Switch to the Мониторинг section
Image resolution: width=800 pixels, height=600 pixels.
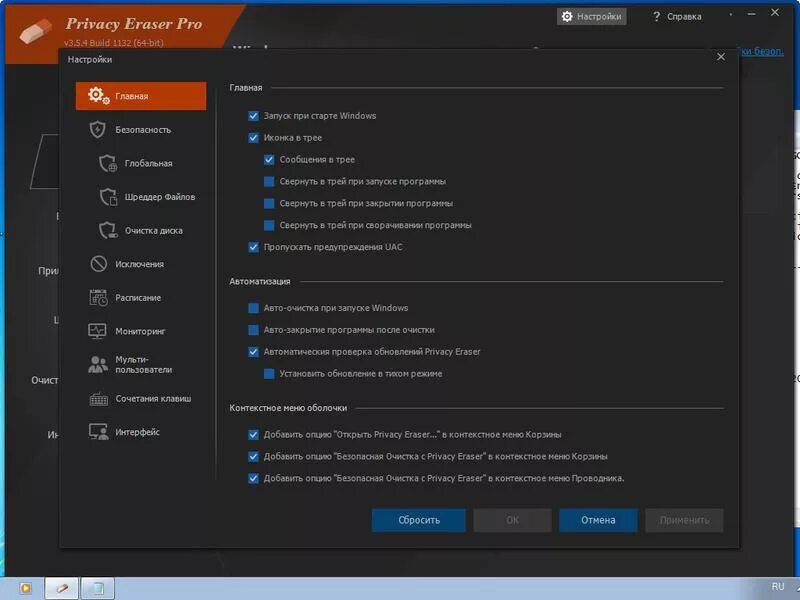[x=141, y=331]
